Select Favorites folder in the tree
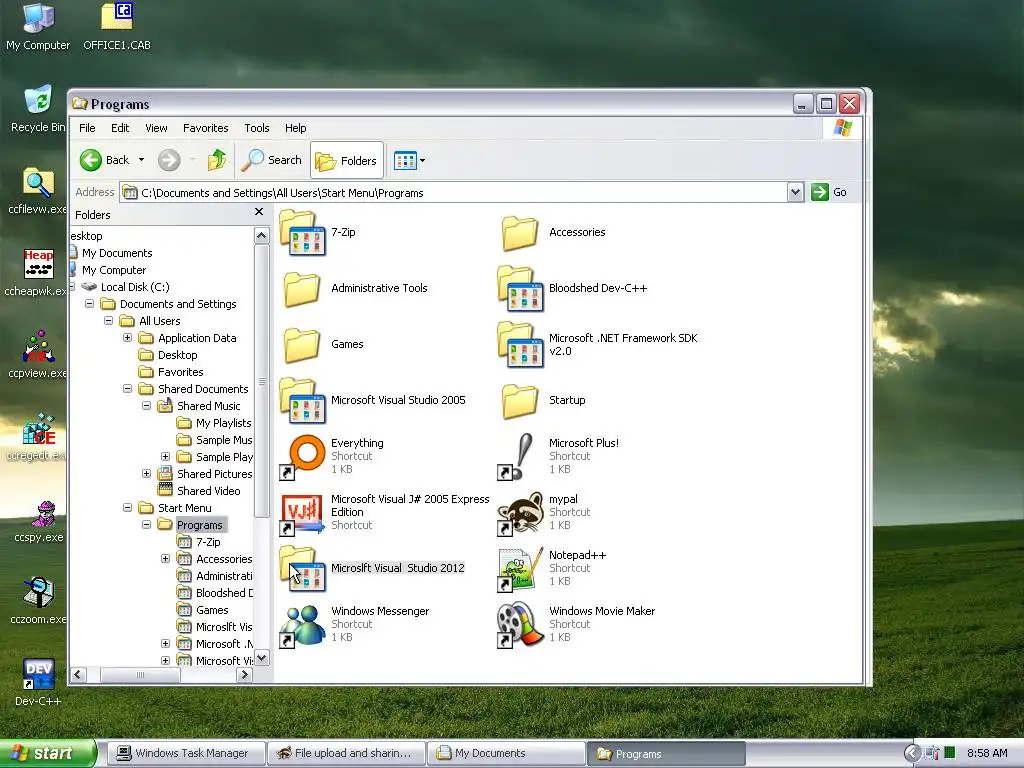 tap(180, 372)
